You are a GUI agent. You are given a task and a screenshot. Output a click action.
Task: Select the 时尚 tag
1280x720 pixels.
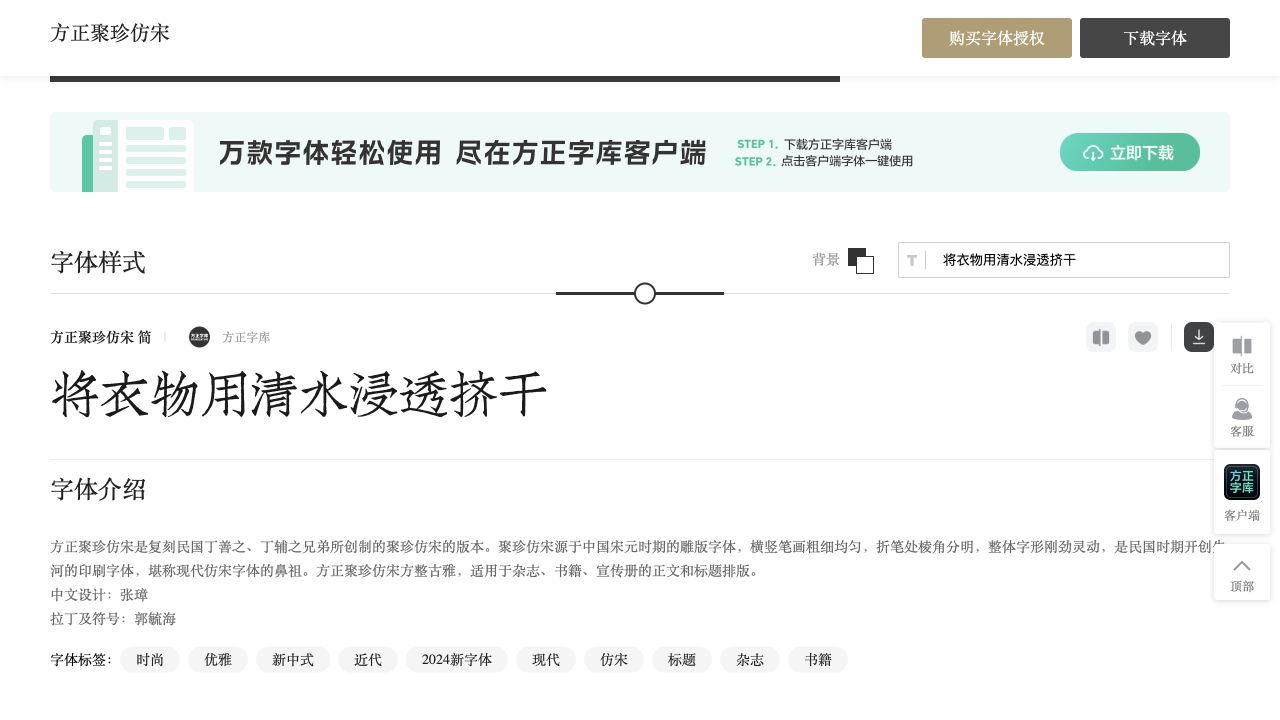150,660
